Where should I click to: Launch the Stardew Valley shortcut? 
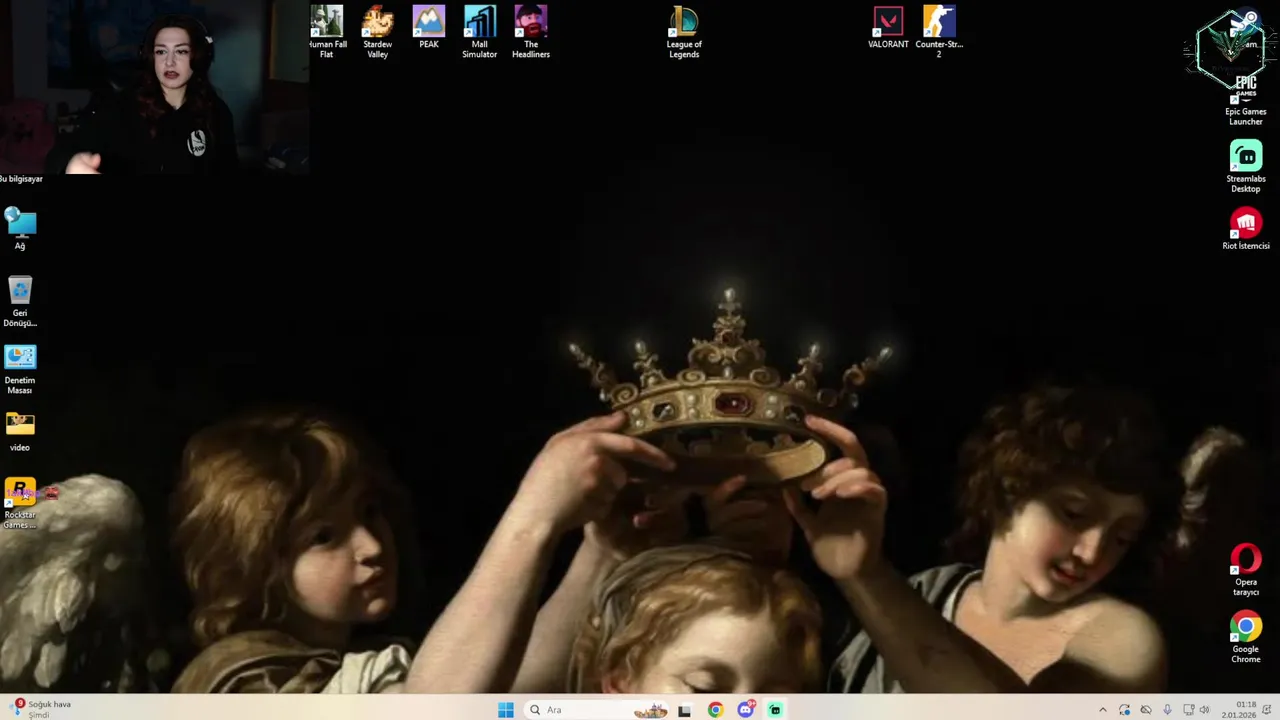point(377,32)
